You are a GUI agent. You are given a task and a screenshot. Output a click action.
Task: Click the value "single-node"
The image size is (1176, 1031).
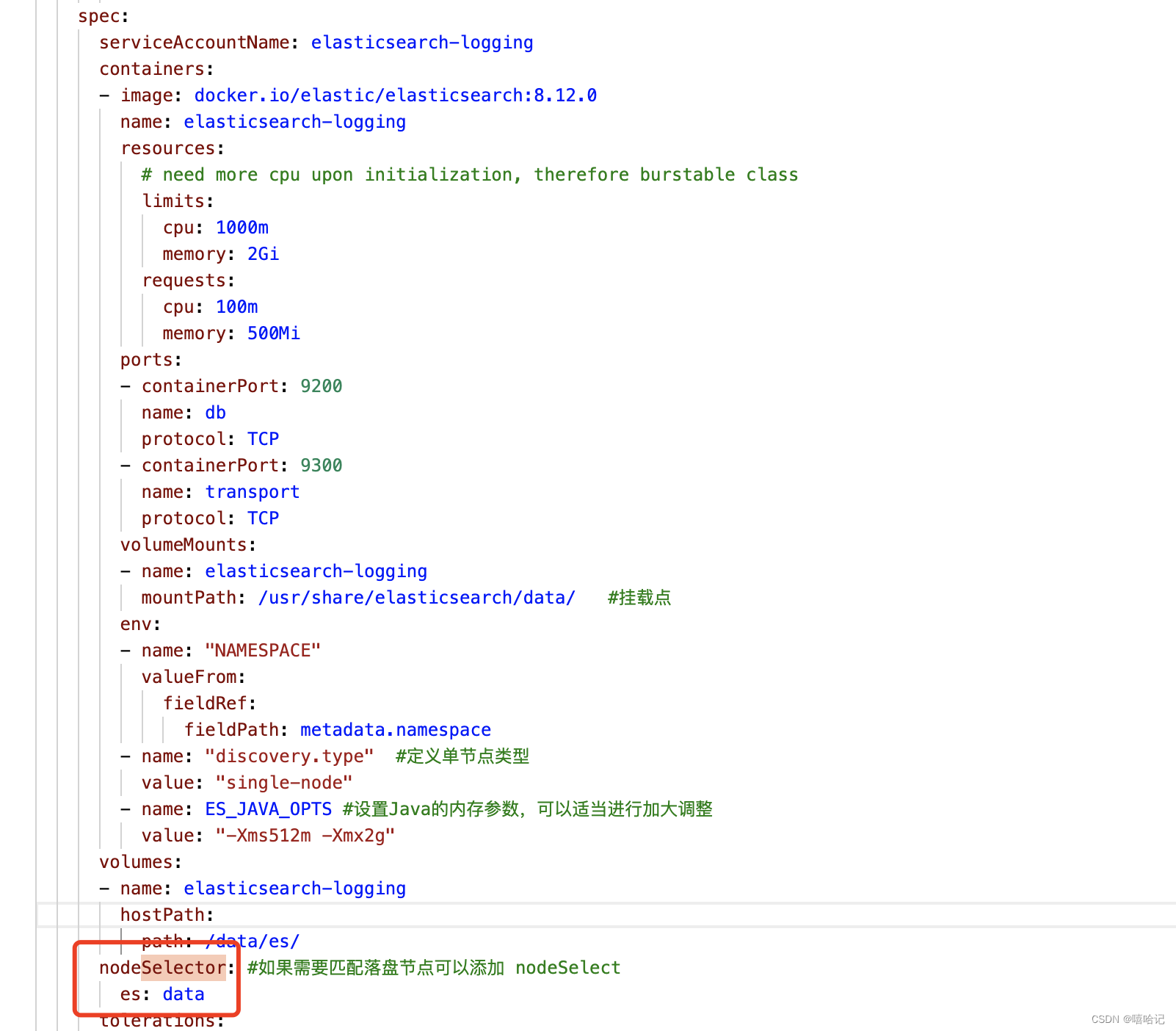[284, 783]
